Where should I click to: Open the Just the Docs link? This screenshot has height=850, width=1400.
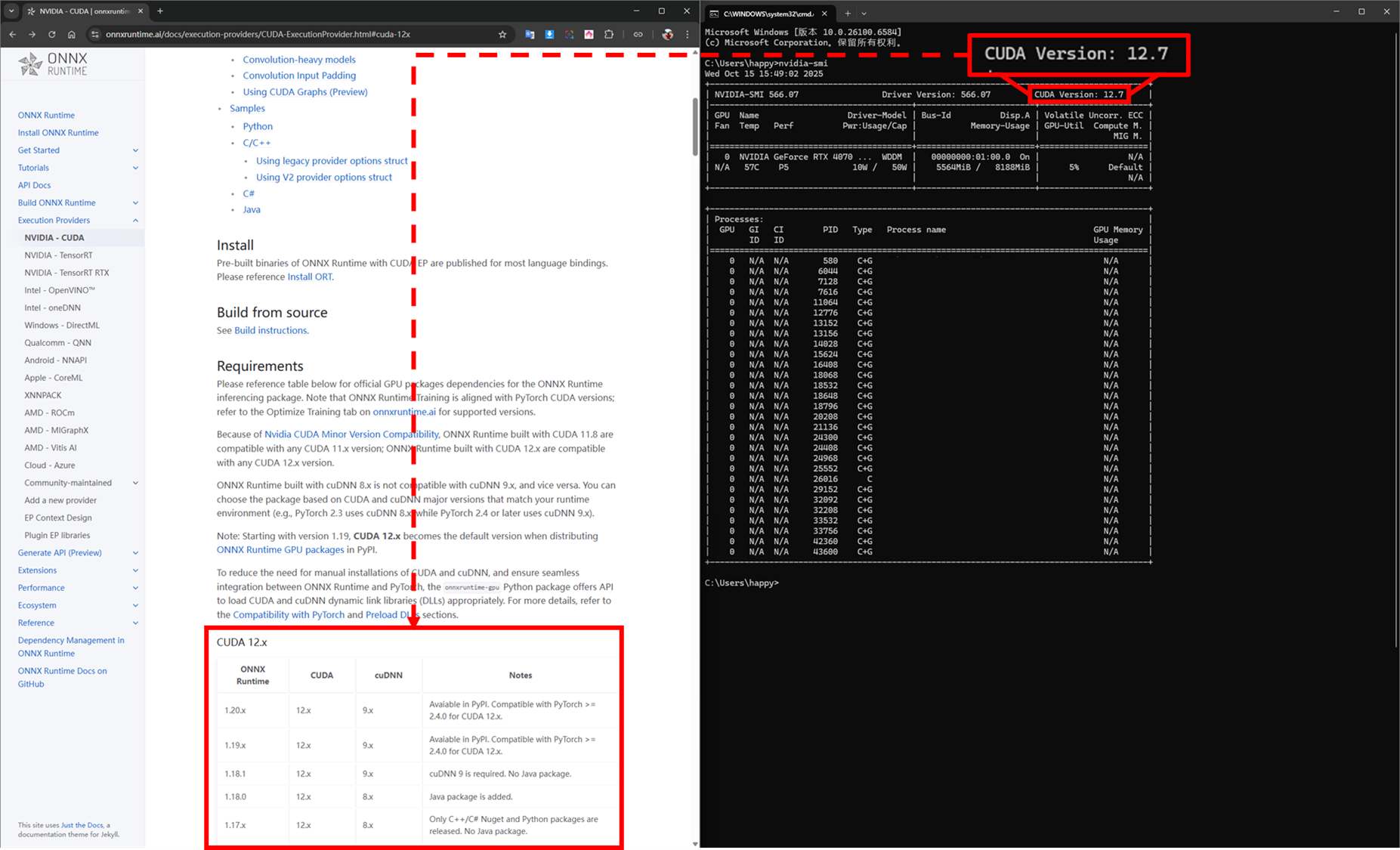pyautogui.click(x=82, y=825)
